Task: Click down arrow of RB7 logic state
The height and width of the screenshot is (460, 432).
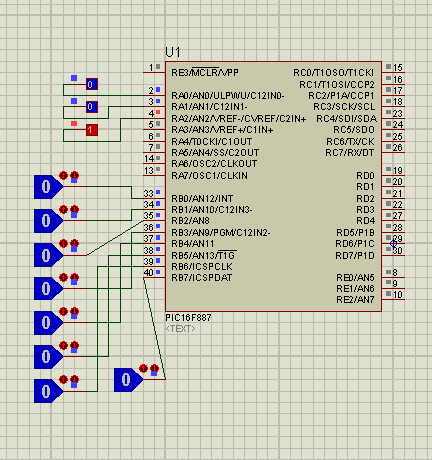Action: click(154, 368)
